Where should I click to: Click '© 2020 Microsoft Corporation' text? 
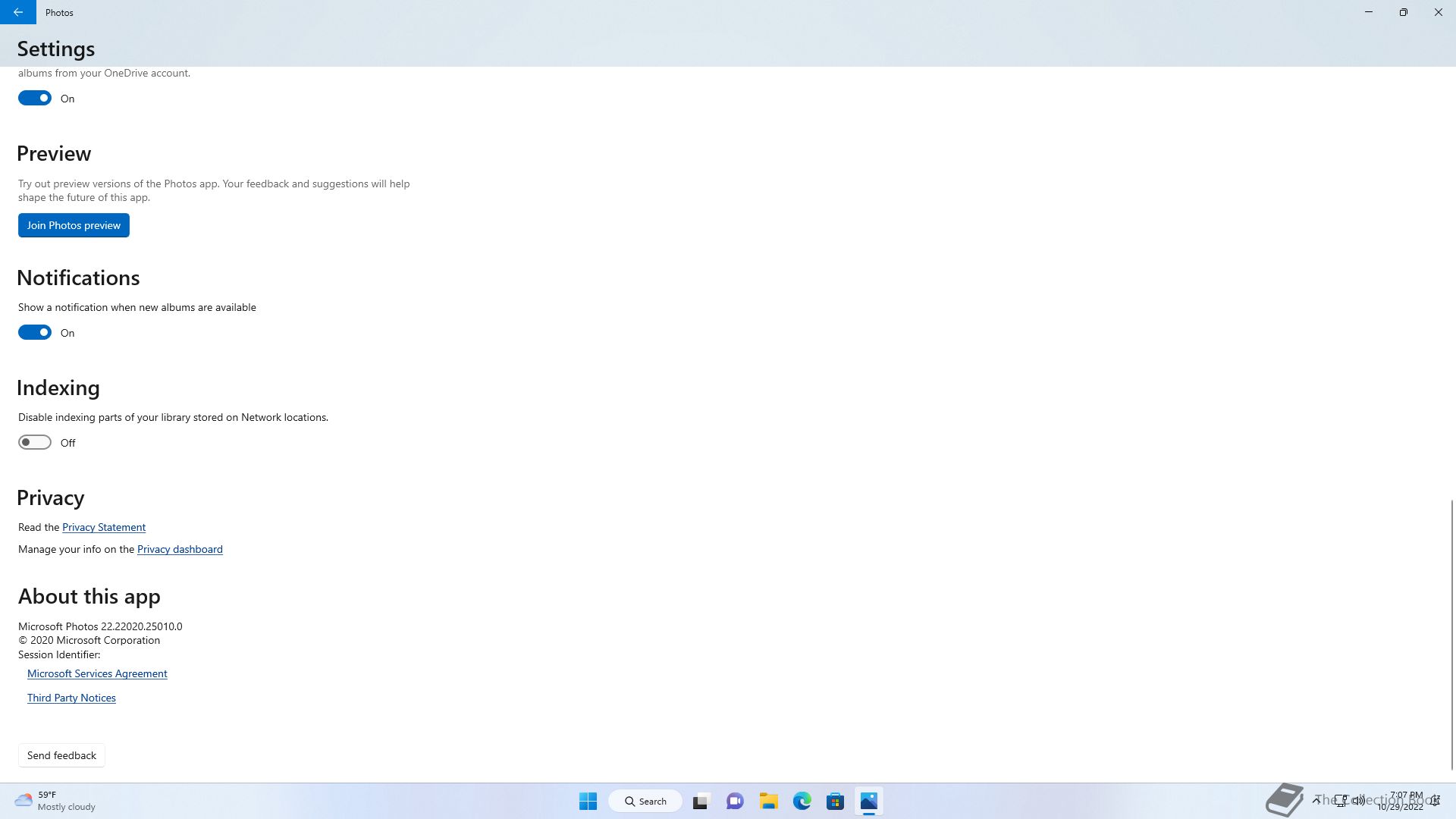(x=89, y=640)
